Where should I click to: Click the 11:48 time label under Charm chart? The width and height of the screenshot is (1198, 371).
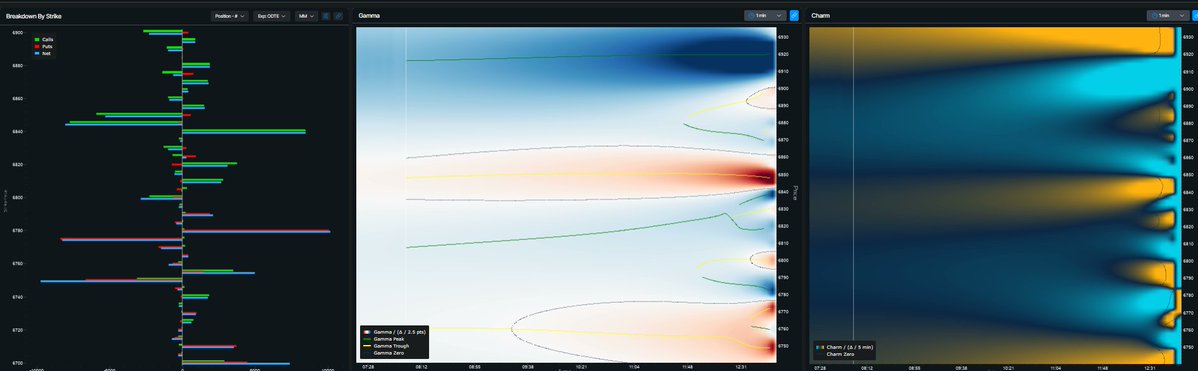click(x=1102, y=367)
